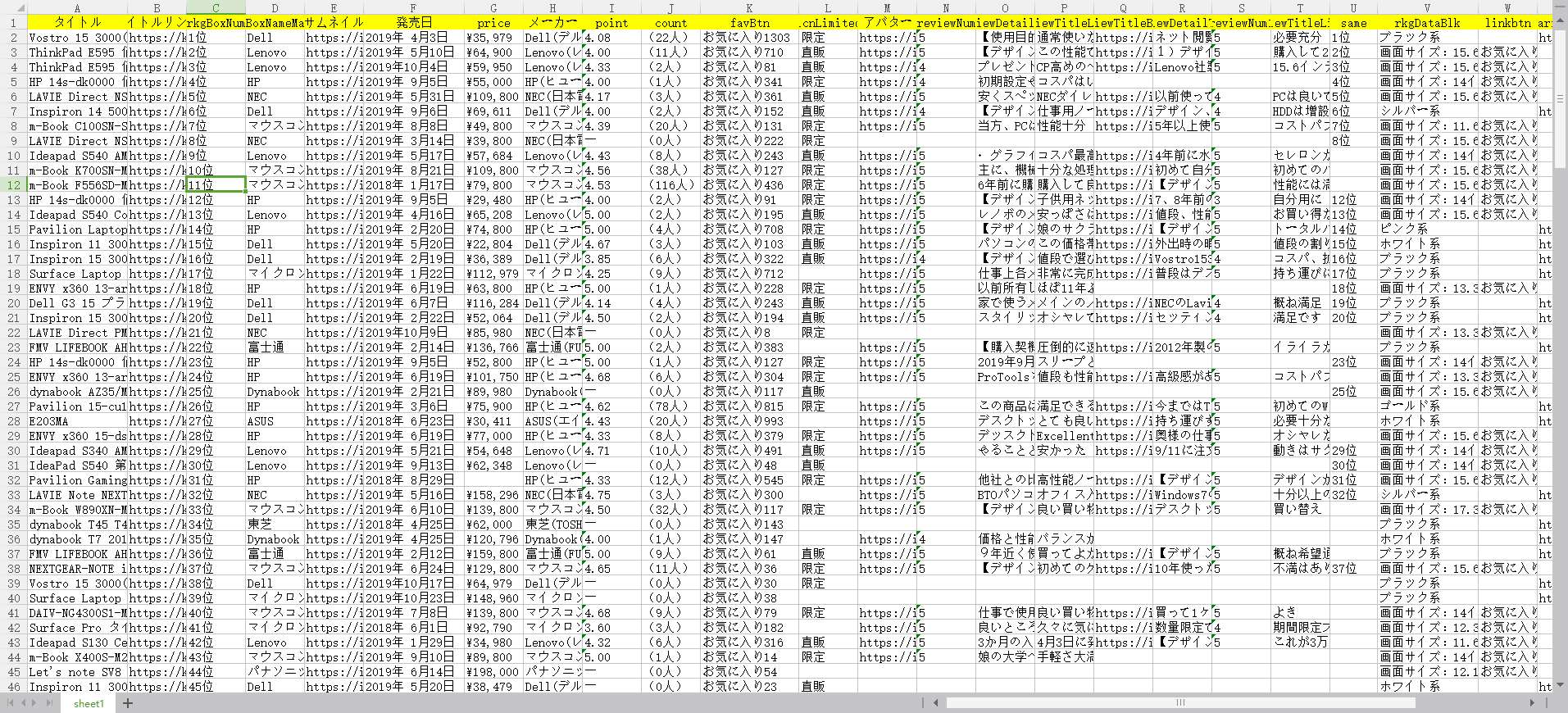Jump to last sheet using navigation arrow
The image size is (1568, 713).
pyautogui.click(x=51, y=703)
